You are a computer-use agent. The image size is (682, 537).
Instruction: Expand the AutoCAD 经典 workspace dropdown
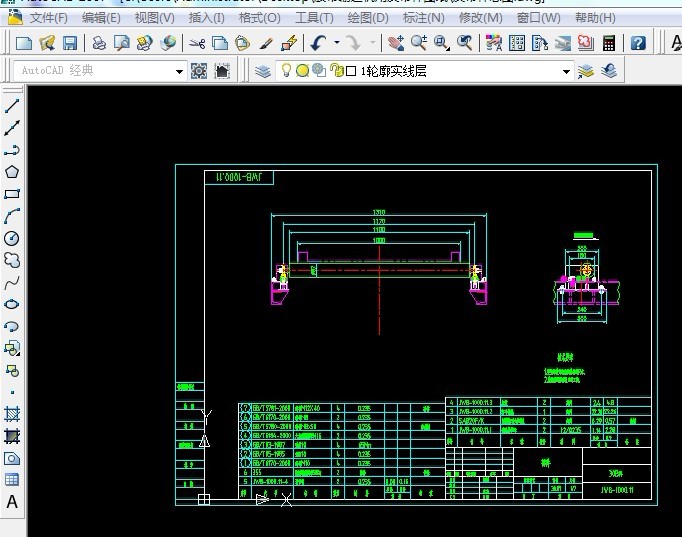pos(180,71)
